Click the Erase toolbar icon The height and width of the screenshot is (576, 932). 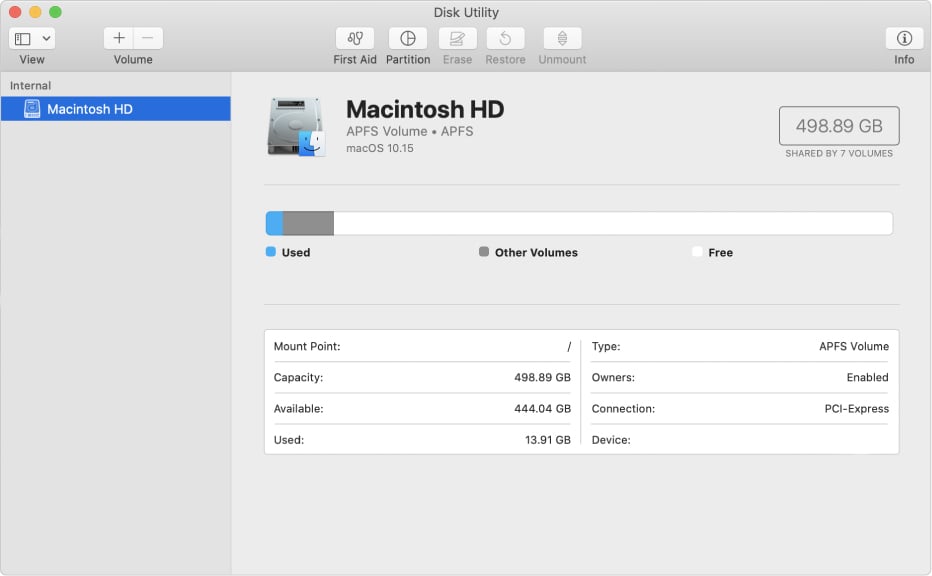[x=457, y=38]
